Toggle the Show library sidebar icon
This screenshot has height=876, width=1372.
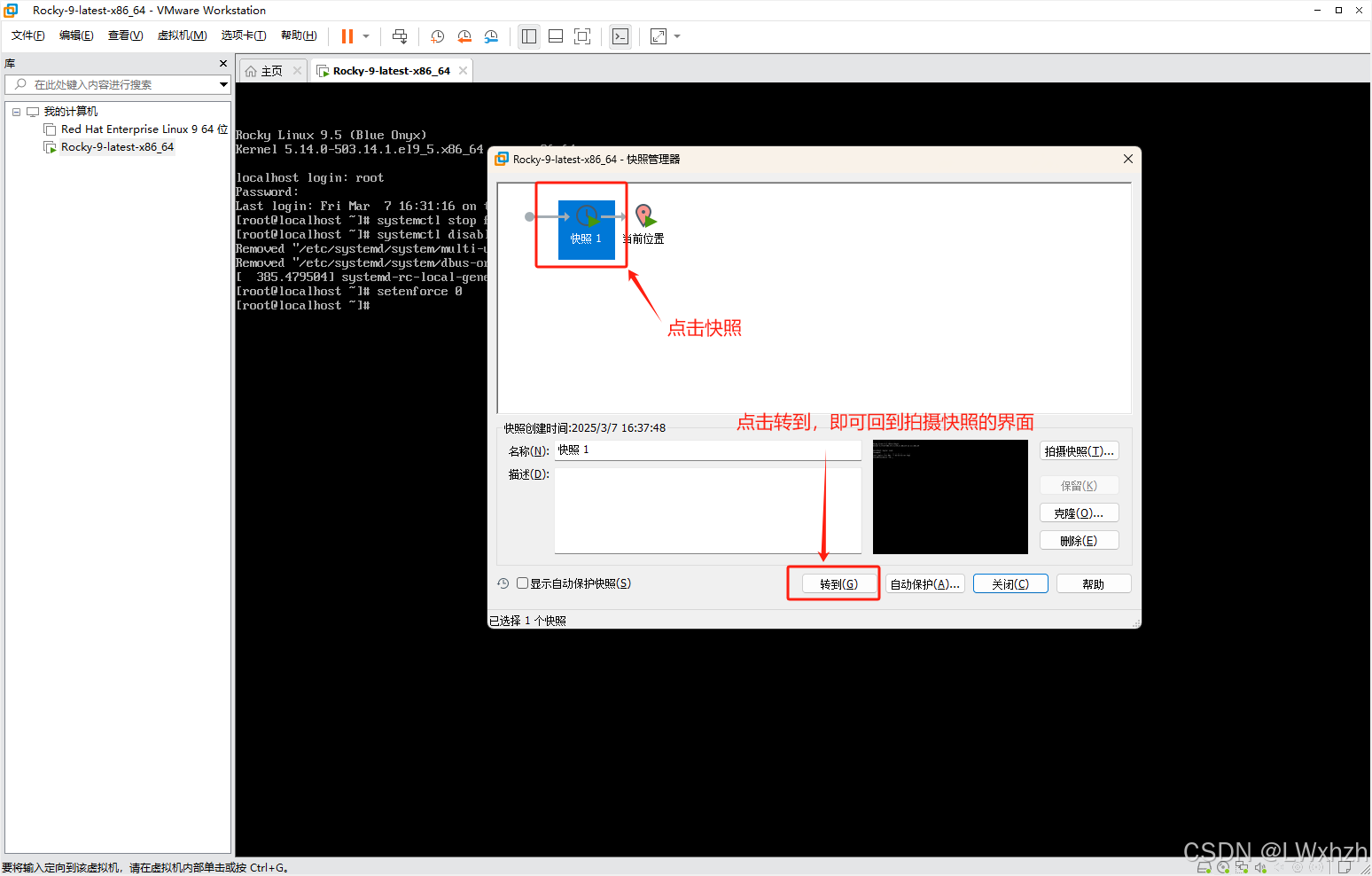[529, 36]
